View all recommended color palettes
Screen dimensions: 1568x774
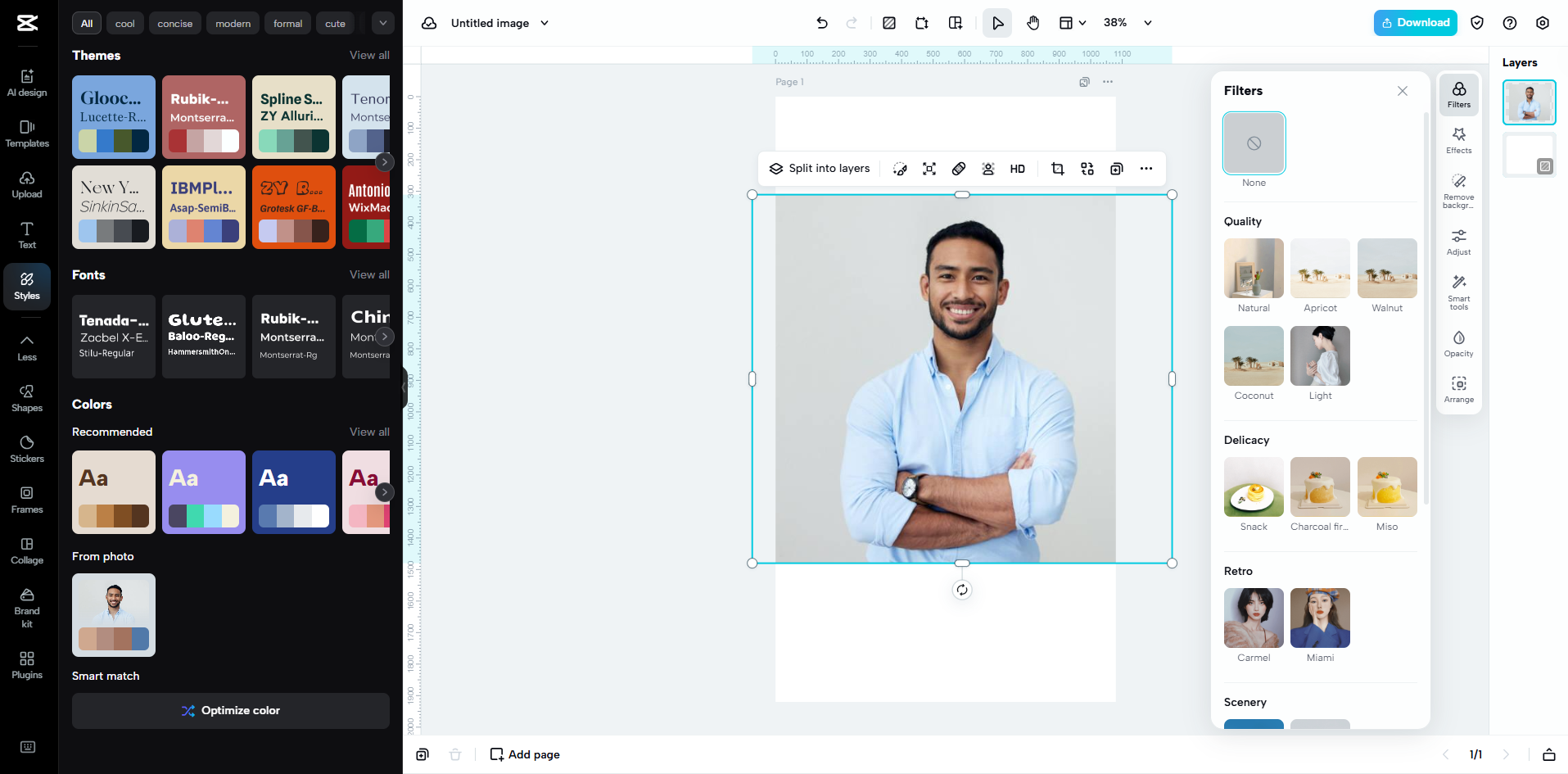point(368,432)
